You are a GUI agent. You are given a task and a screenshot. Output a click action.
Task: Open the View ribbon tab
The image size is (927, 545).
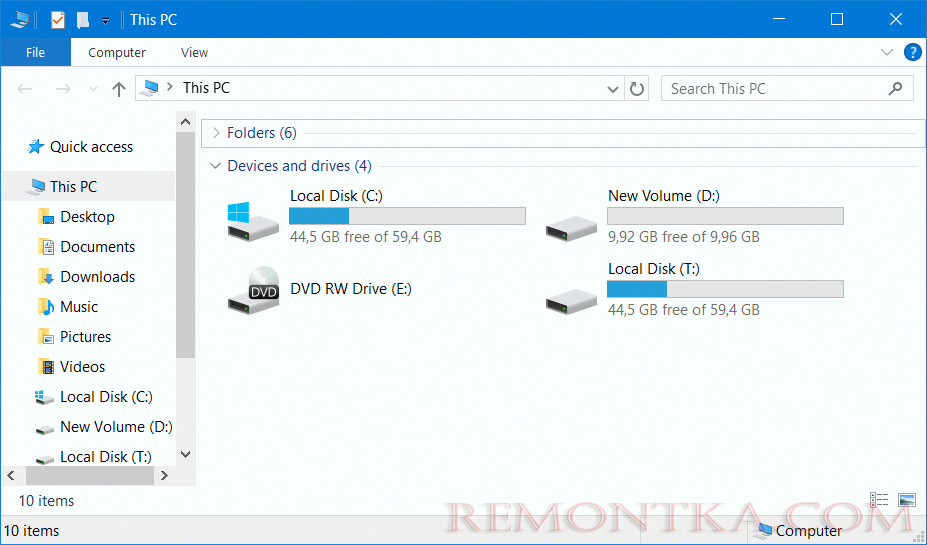(x=194, y=53)
